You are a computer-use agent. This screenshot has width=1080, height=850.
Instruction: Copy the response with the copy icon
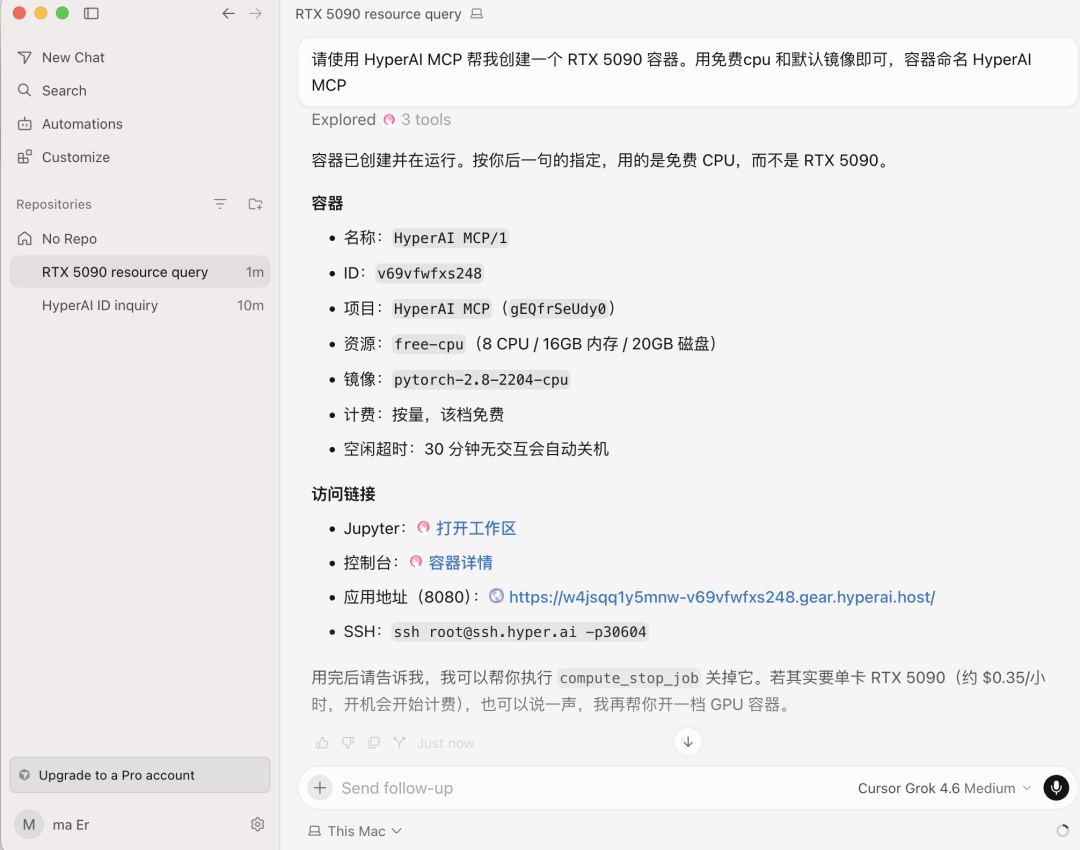tap(373, 743)
